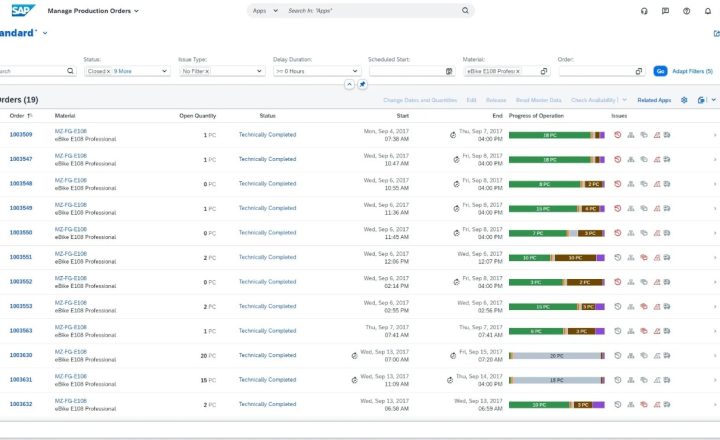Remove the eBike E108 material token
Viewport: 720px width, 440px height.
point(518,72)
